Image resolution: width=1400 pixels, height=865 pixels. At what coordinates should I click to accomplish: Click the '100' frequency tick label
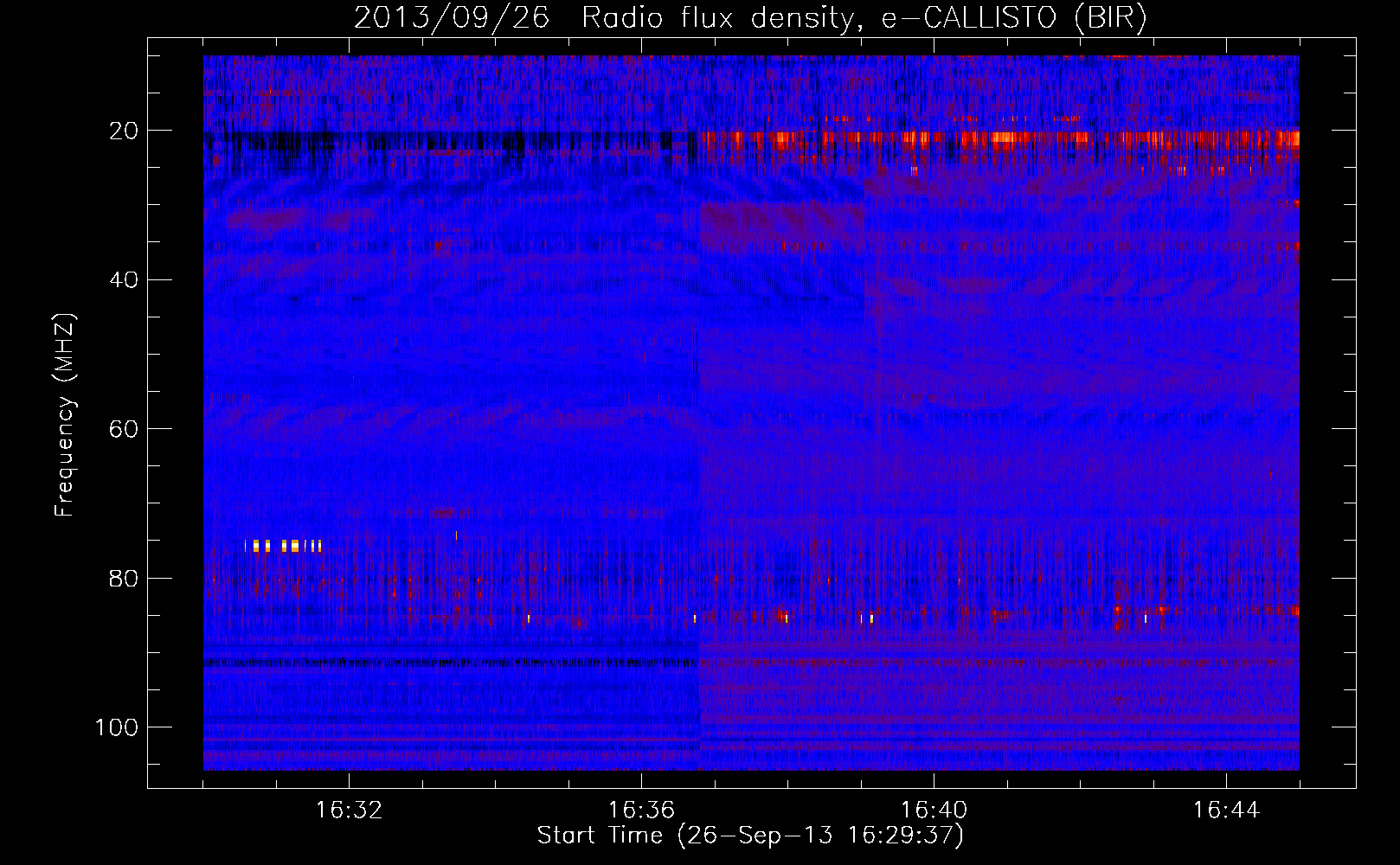click(117, 727)
